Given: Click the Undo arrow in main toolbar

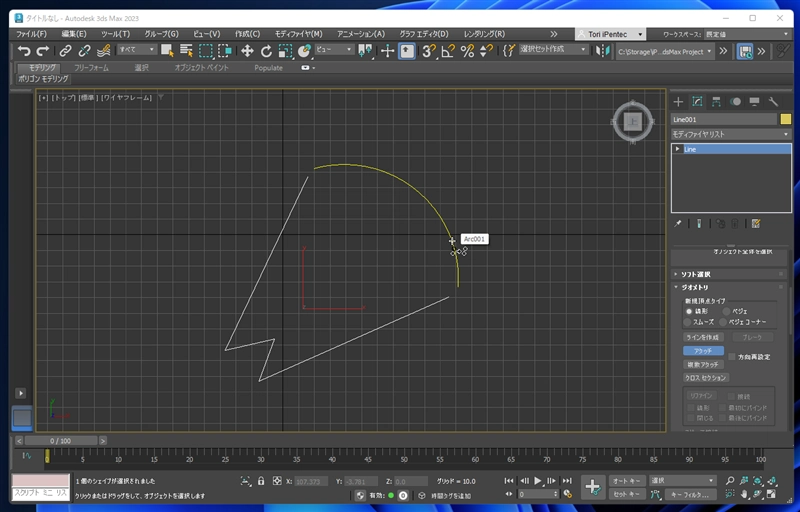Looking at the screenshot, I should click(23, 50).
